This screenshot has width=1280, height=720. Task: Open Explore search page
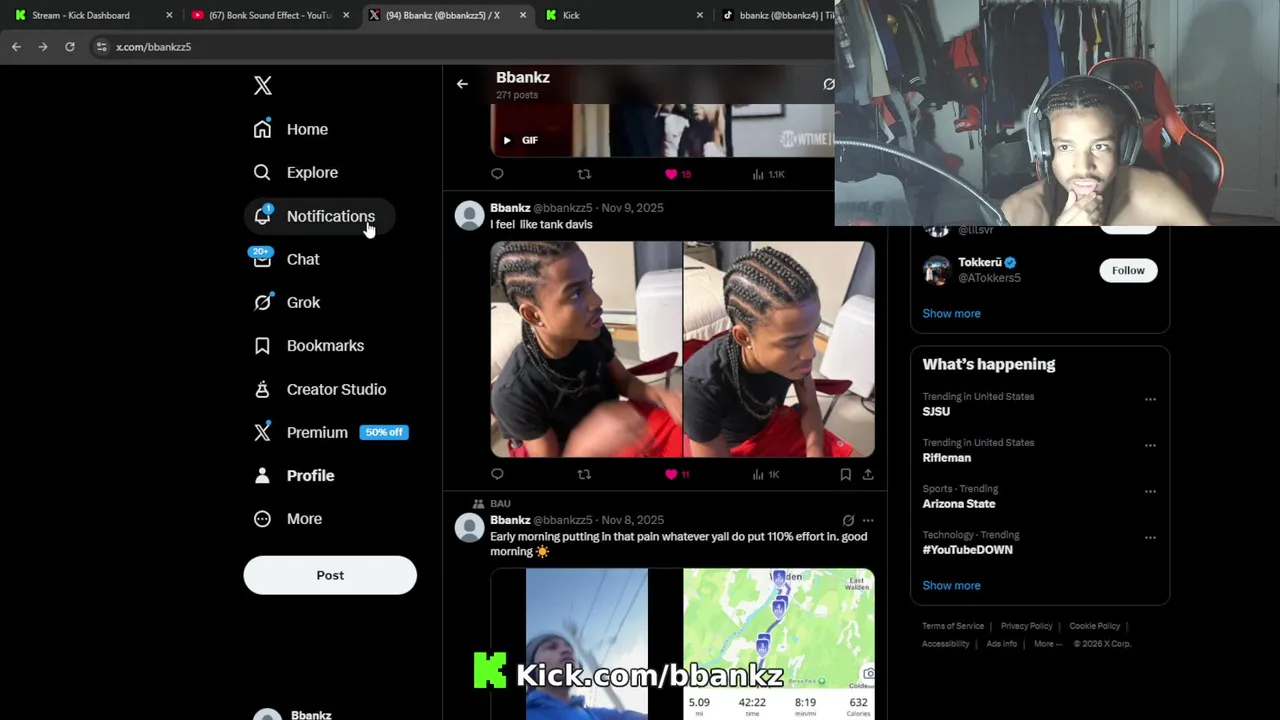tap(296, 172)
